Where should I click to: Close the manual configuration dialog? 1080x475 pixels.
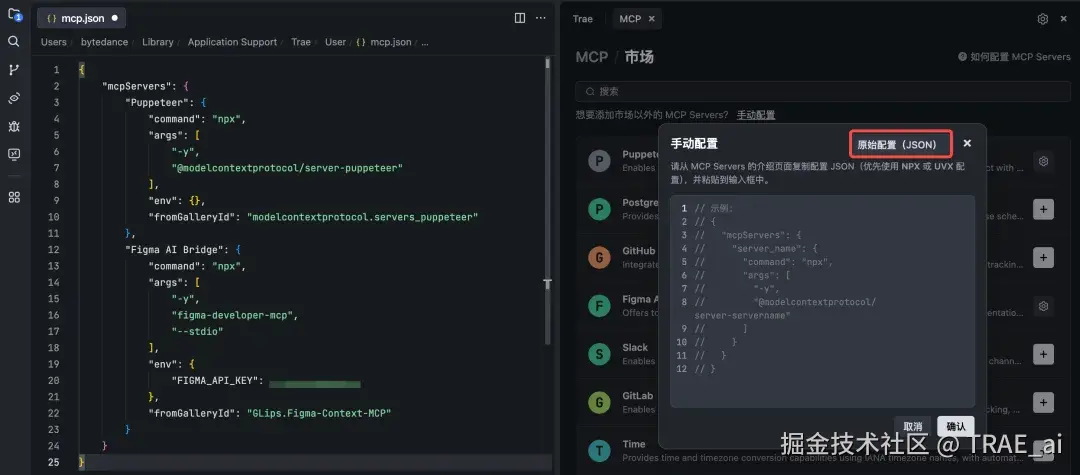[967, 143]
